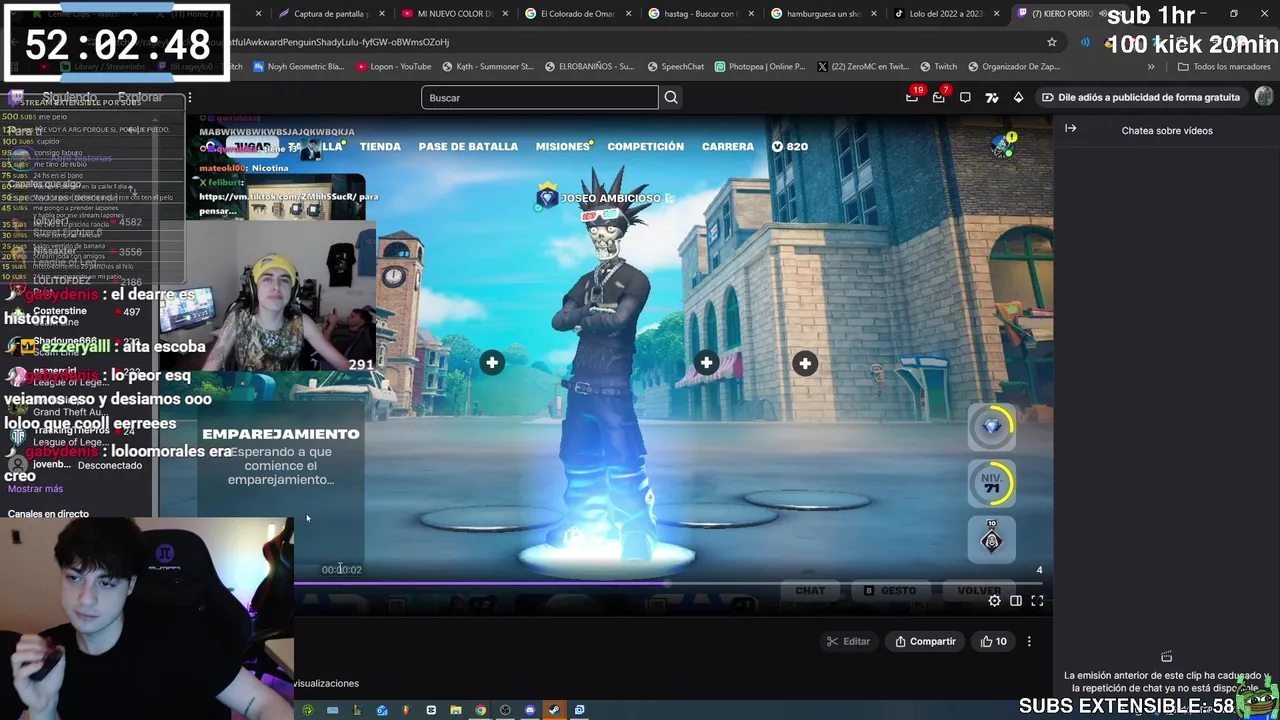Collapse the chat panel arrow icon

[x=1070, y=129]
